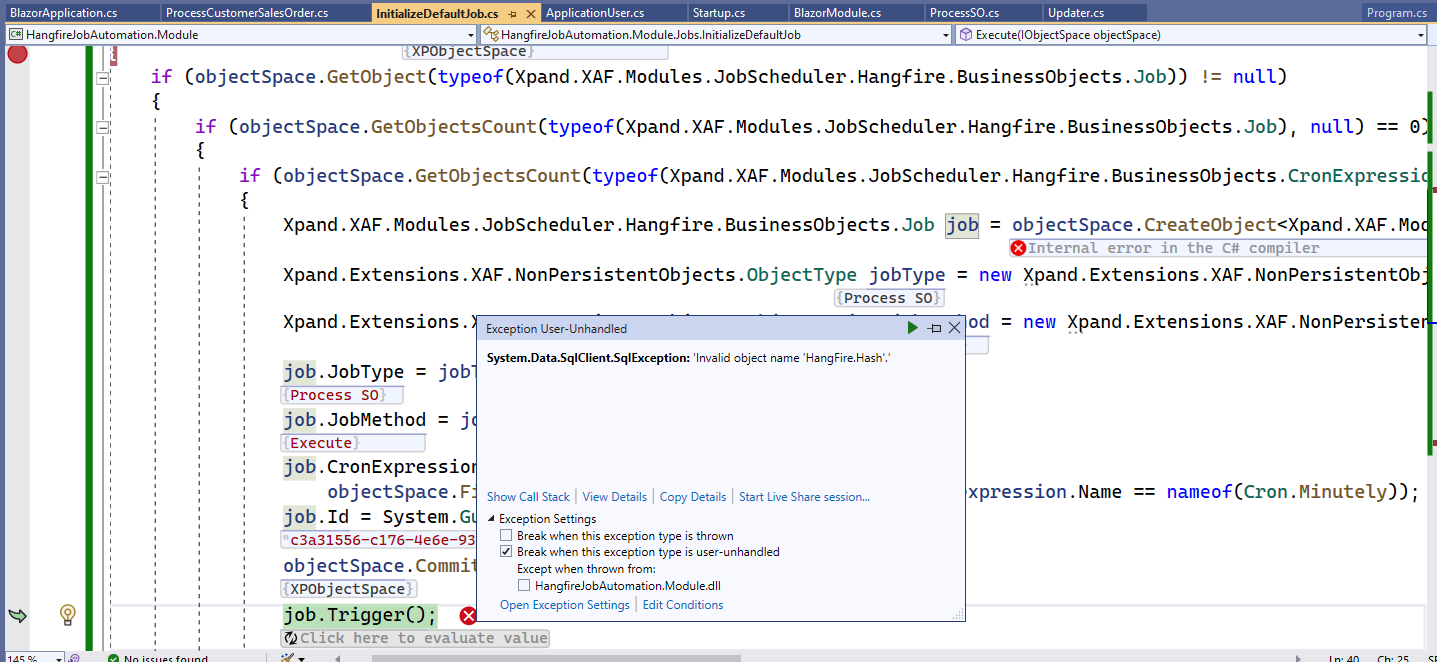Image resolution: width=1437 pixels, height=662 pixels.
Task: Continue execution via green play arrow
Action: (911, 327)
